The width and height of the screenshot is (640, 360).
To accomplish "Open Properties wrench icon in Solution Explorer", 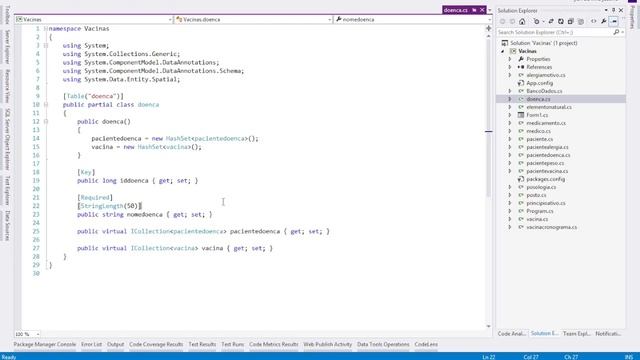I will (604, 22).
